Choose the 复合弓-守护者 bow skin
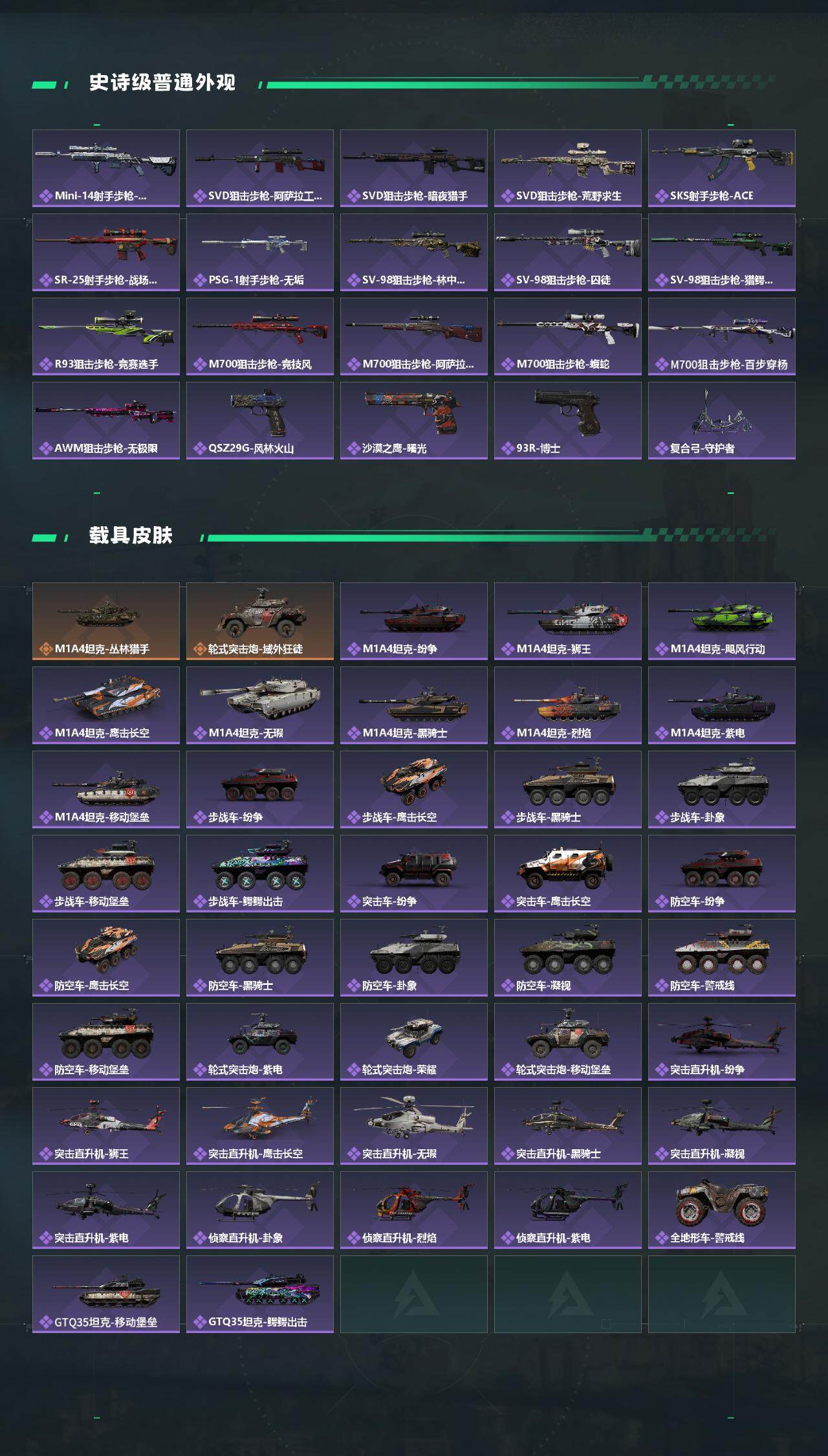This screenshot has height=1456, width=828. click(722, 421)
